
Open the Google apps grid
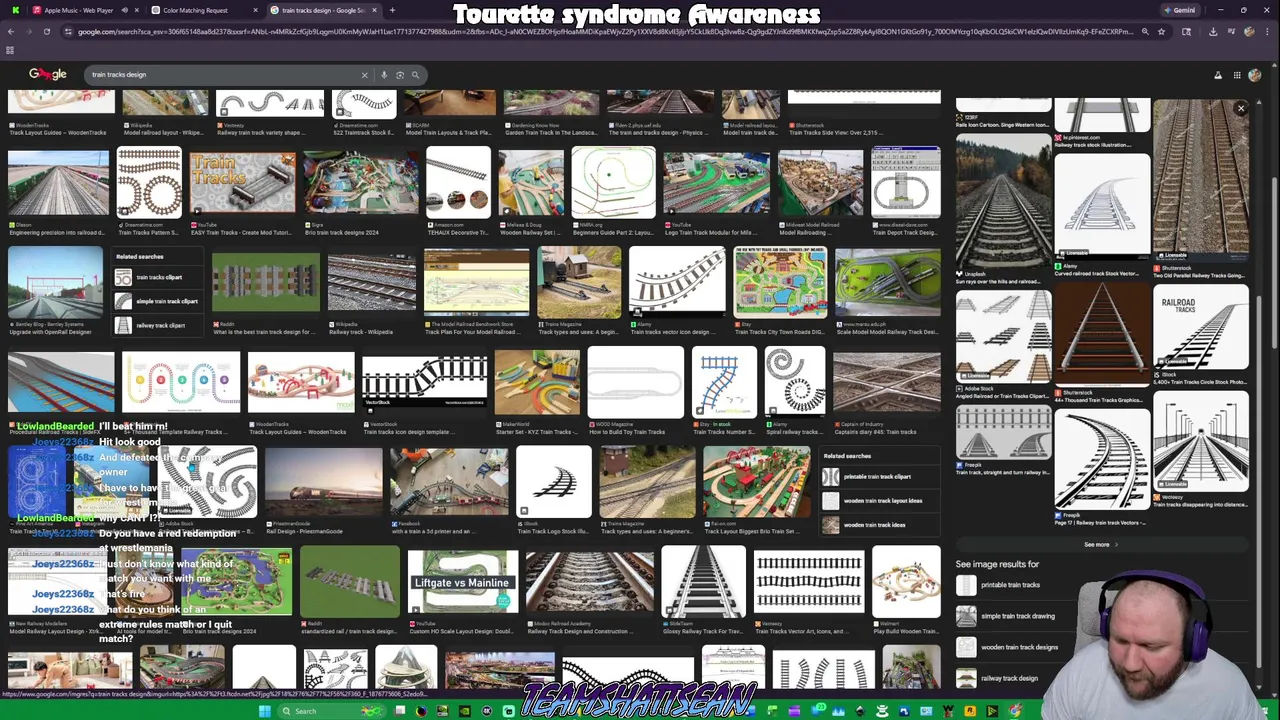pyautogui.click(x=1237, y=75)
